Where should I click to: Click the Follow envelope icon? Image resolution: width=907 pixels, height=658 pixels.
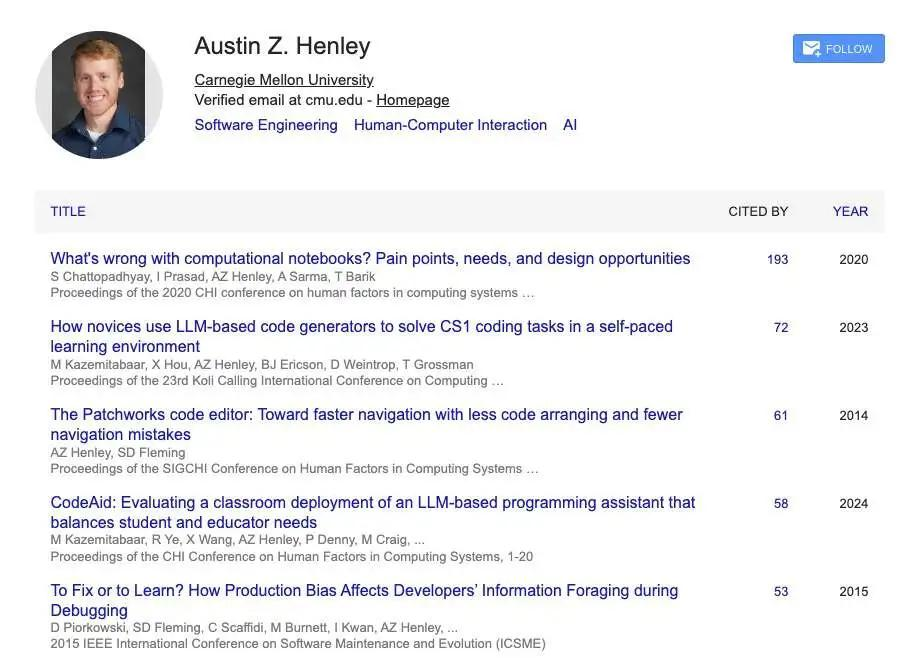coord(812,49)
